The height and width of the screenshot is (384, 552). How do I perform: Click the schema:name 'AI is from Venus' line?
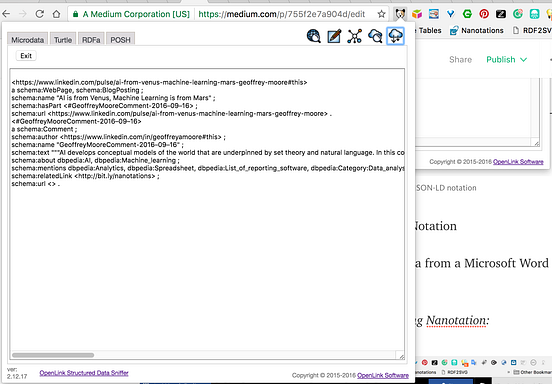tap(113, 98)
